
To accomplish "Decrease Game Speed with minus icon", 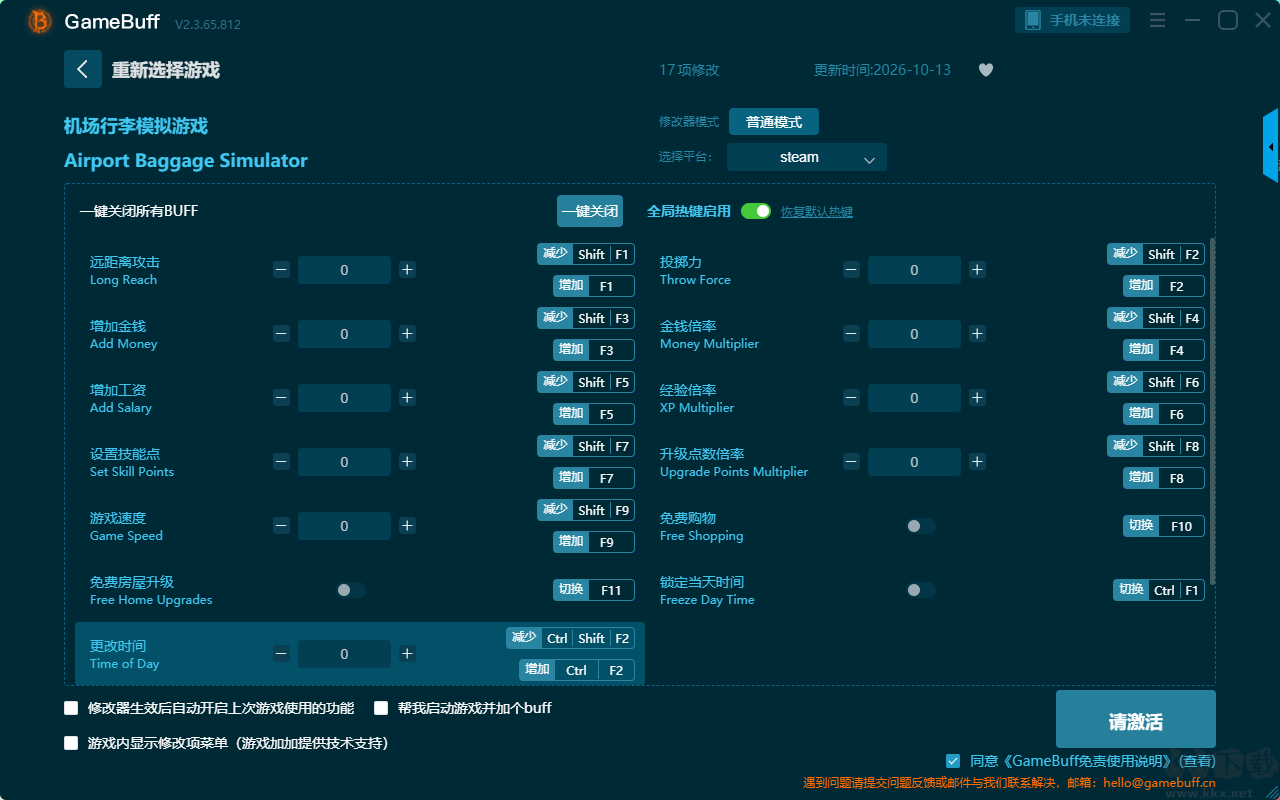I will coord(282,526).
